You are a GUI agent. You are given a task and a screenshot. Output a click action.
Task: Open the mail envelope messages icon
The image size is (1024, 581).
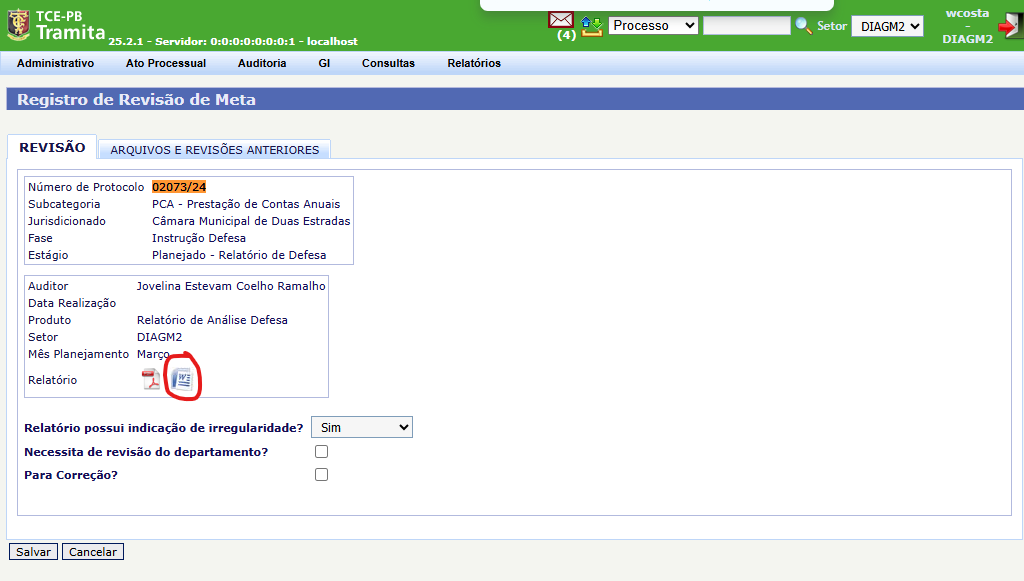coord(561,20)
